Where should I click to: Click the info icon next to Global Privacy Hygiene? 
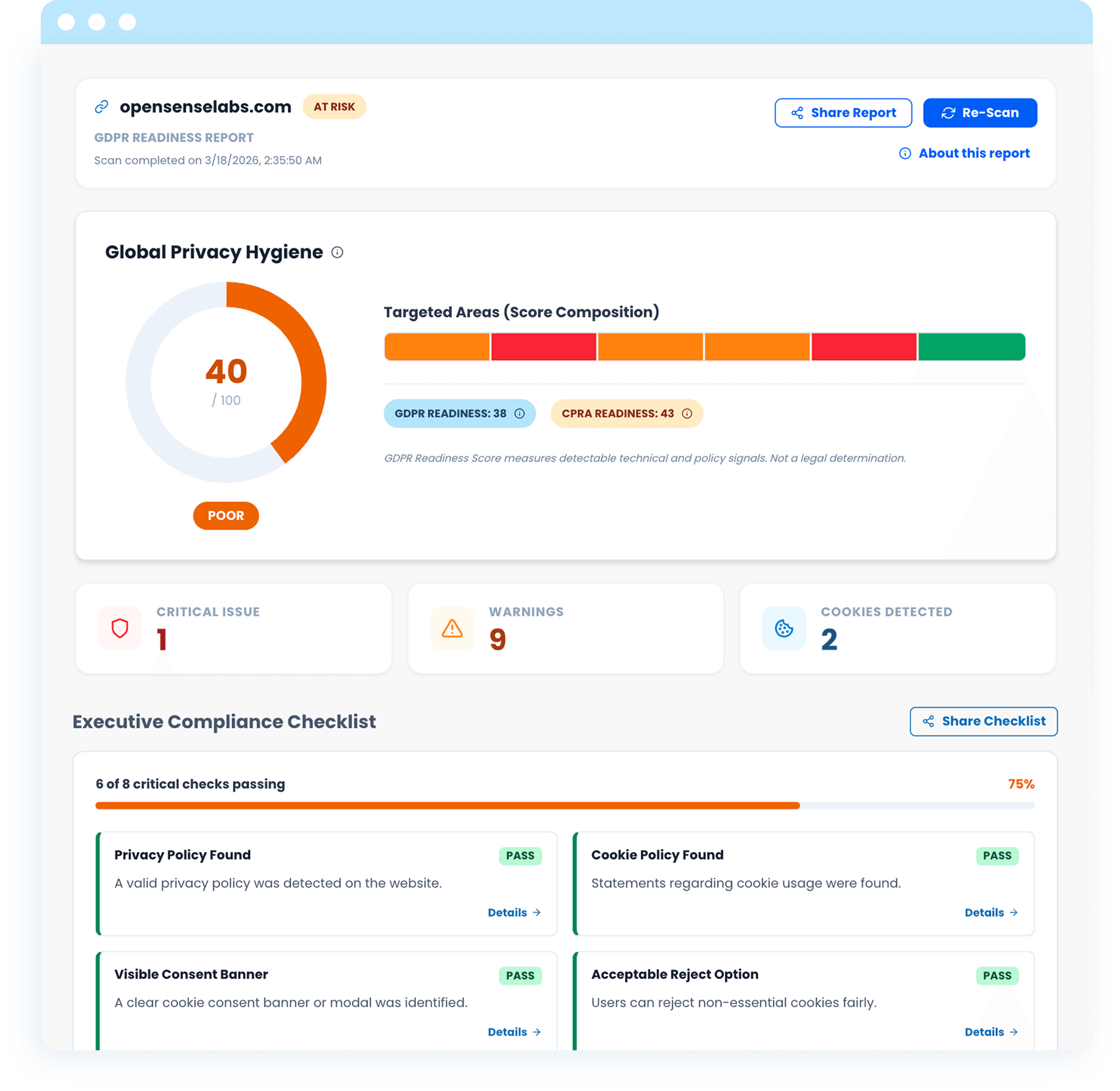point(337,252)
